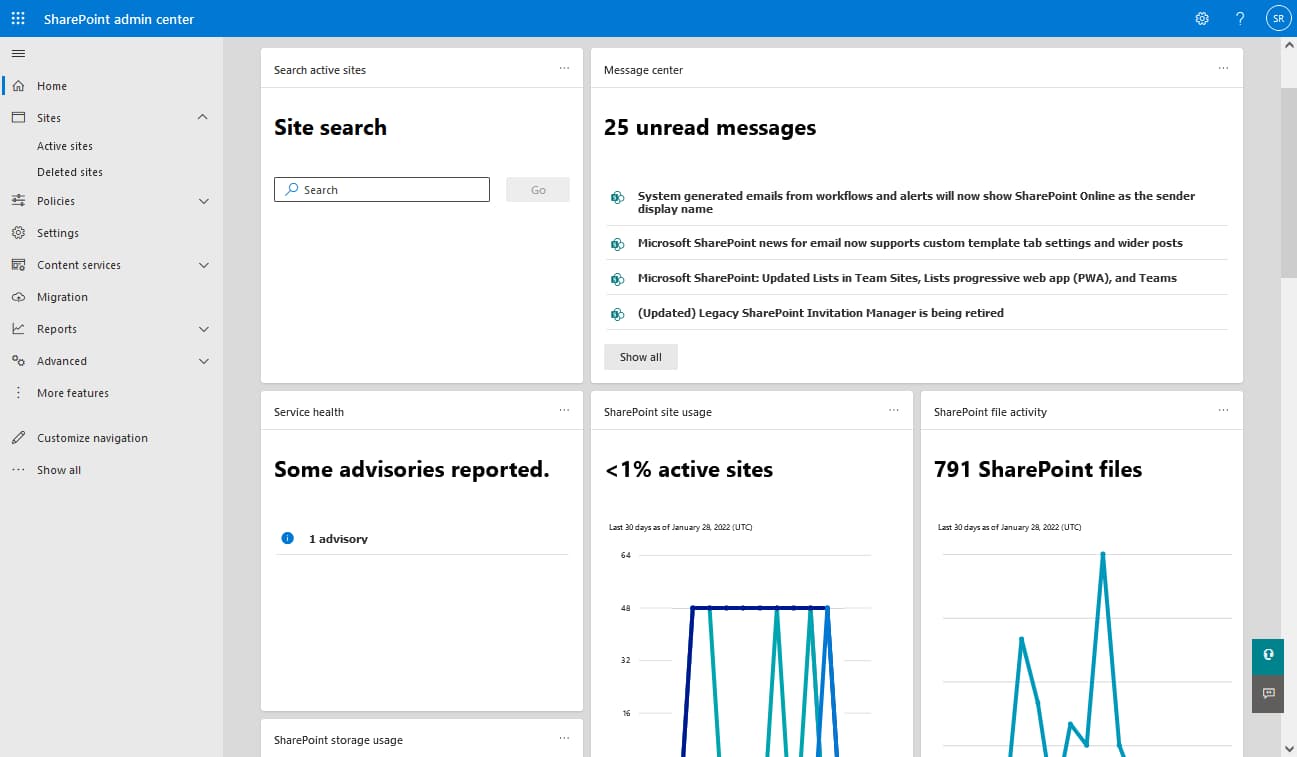Open the Legacy SharePoint Invitation Manager message

pos(820,313)
